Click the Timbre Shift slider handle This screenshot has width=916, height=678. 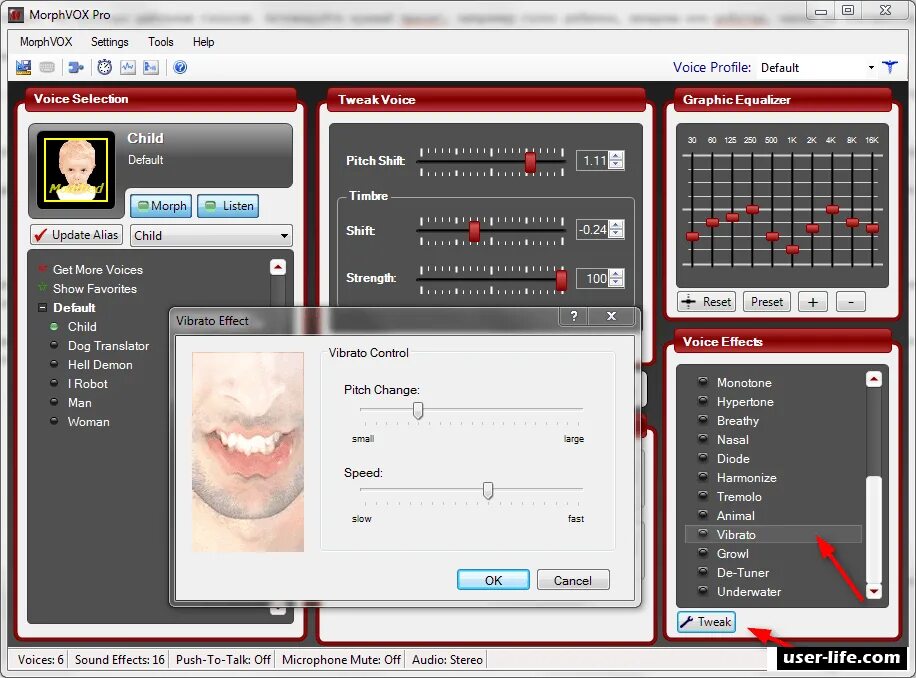tap(474, 231)
